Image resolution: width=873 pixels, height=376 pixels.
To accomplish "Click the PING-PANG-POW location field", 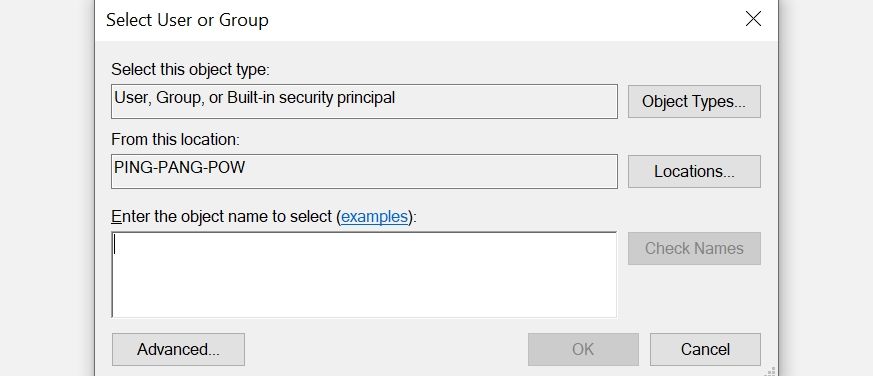I will click(364, 171).
